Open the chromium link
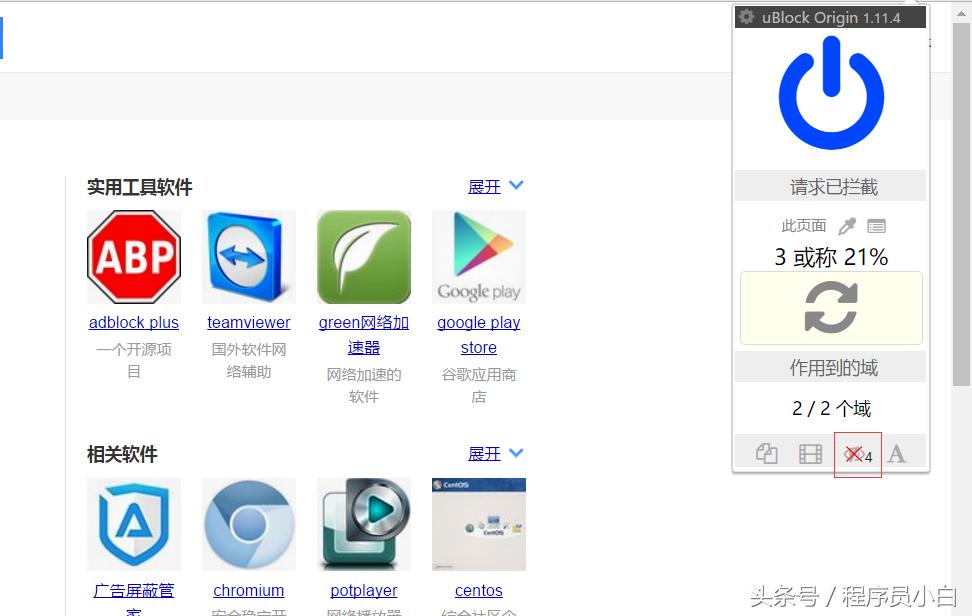The height and width of the screenshot is (616, 972). [249, 591]
